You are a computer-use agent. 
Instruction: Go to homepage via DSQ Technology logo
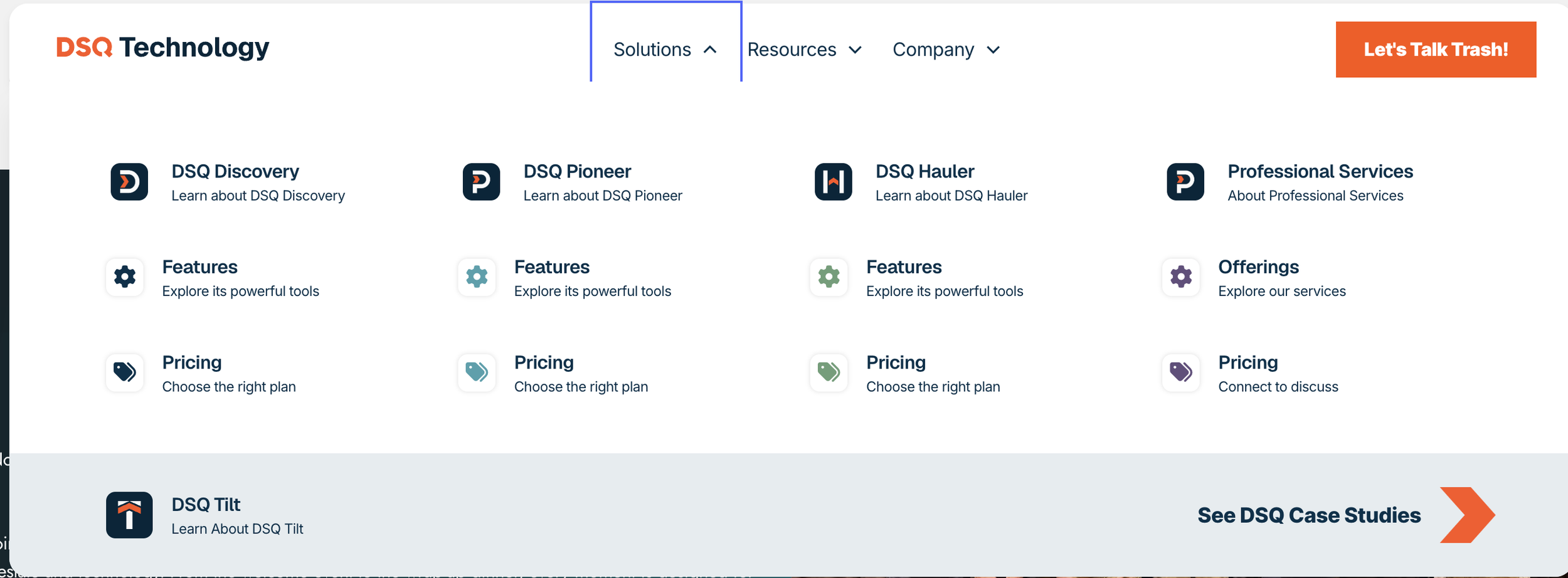[163, 48]
